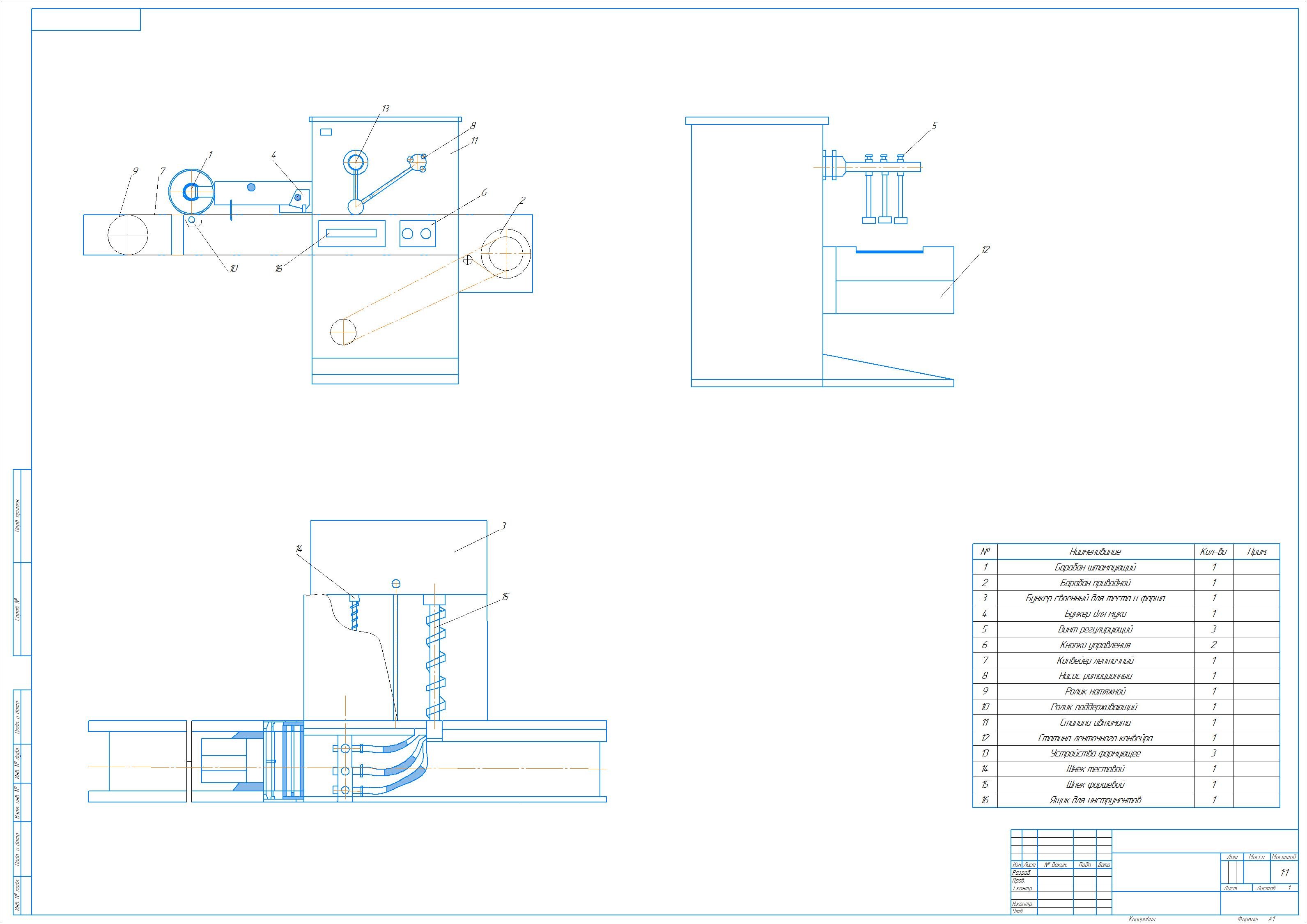1307x924 pixels.
Task: Select callout 10 below the supporting roller
Action: (233, 269)
